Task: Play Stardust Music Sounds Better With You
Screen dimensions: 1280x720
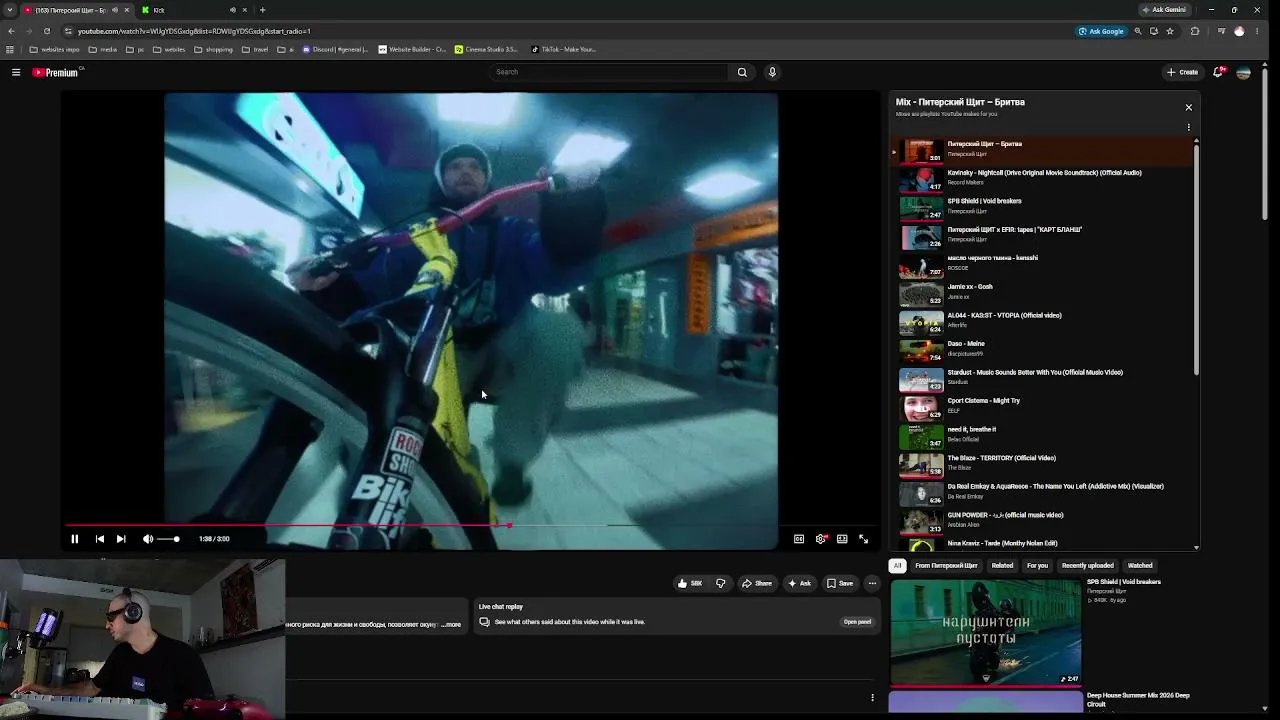Action: pos(1044,380)
